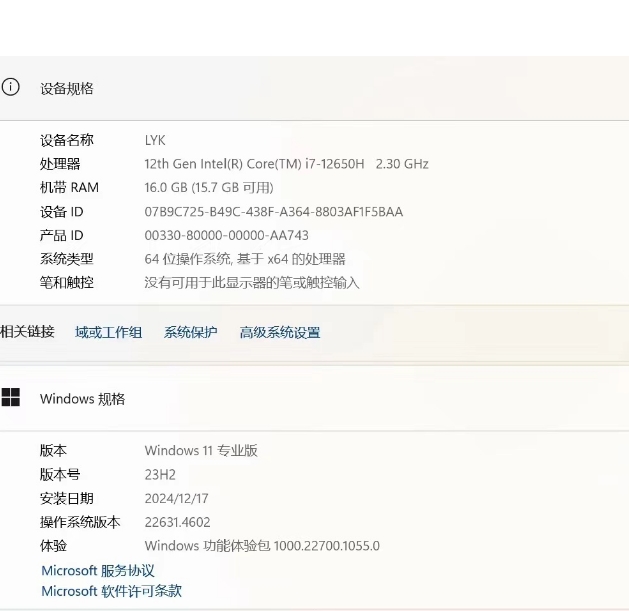Click the 操作系统版本 label
The width and height of the screenshot is (629, 611).
pos(80,522)
